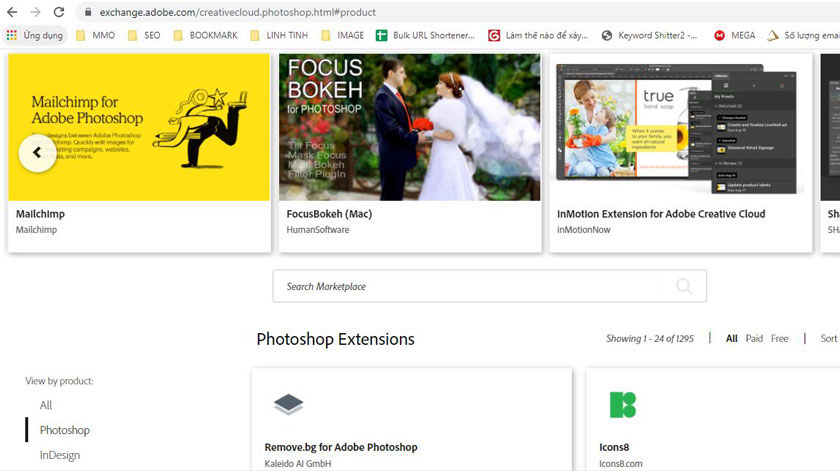Click the Remove.bg layers icon
This screenshot has height=471, width=840.
coord(288,404)
